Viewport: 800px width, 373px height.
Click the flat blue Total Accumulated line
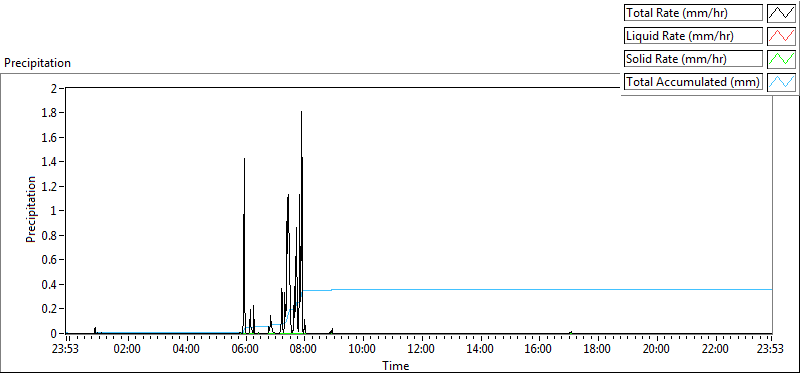[551, 289]
